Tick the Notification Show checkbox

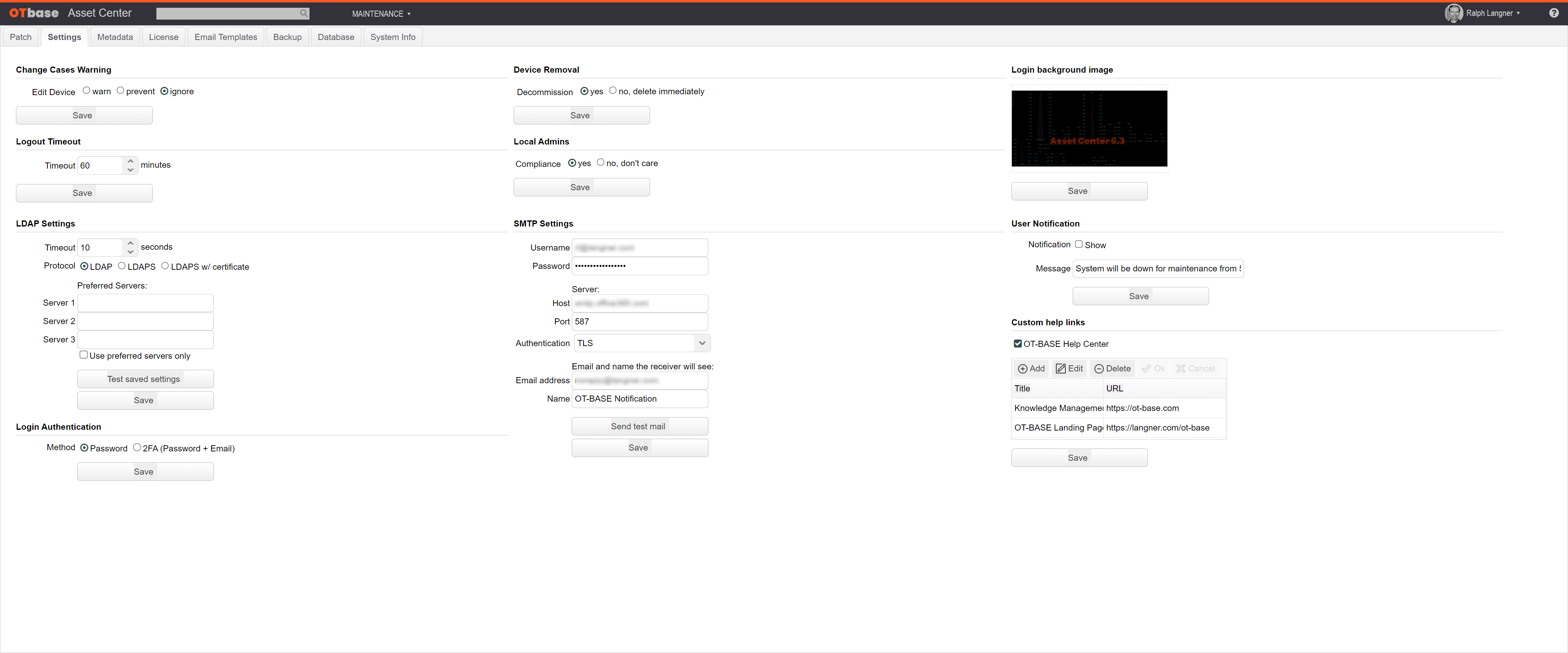click(1078, 244)
